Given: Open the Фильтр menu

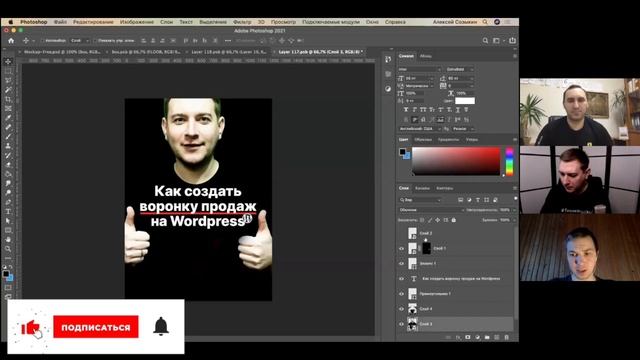Looking at the screenshot, I should [242, 22].
